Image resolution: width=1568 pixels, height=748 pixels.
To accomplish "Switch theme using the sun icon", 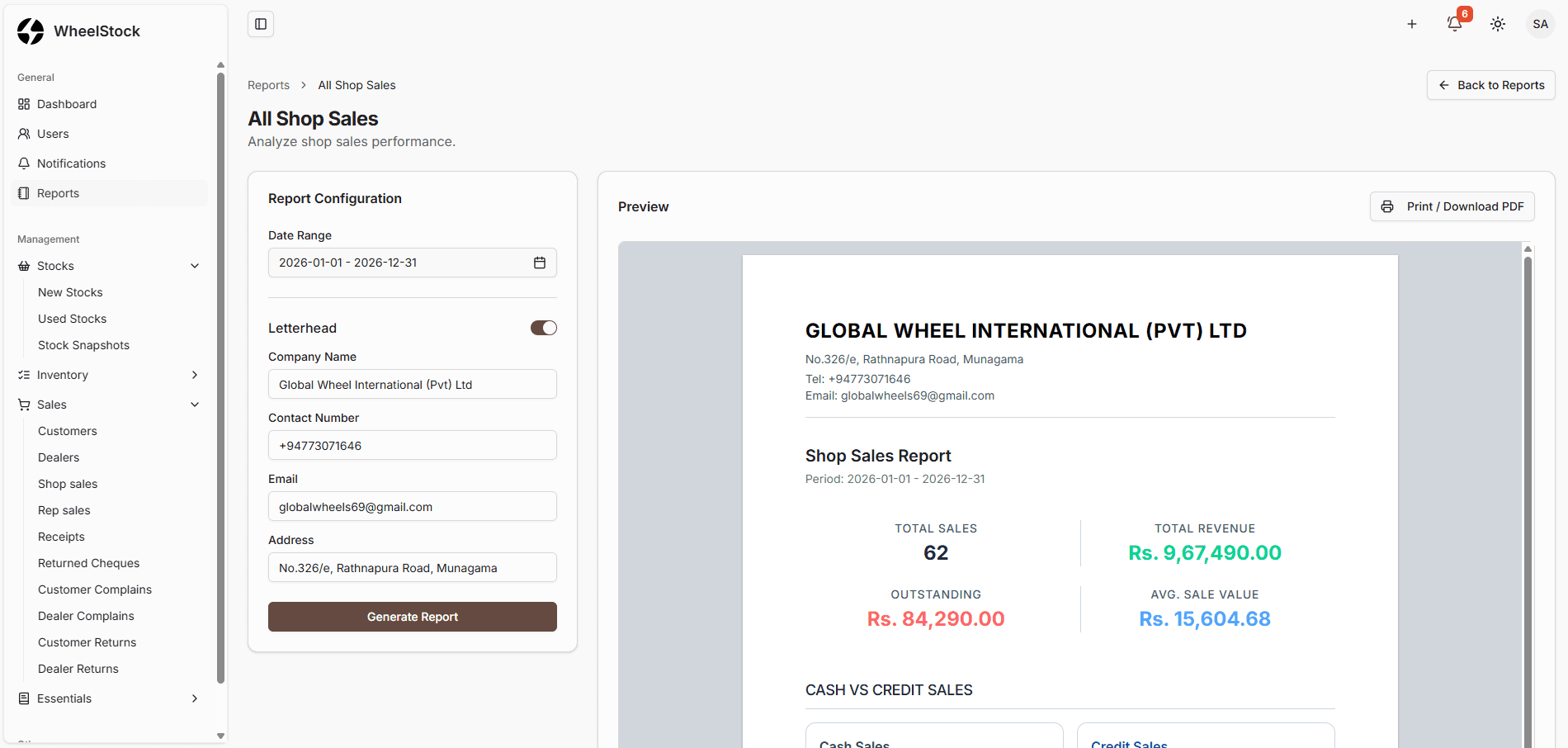I will (1498, 24).
